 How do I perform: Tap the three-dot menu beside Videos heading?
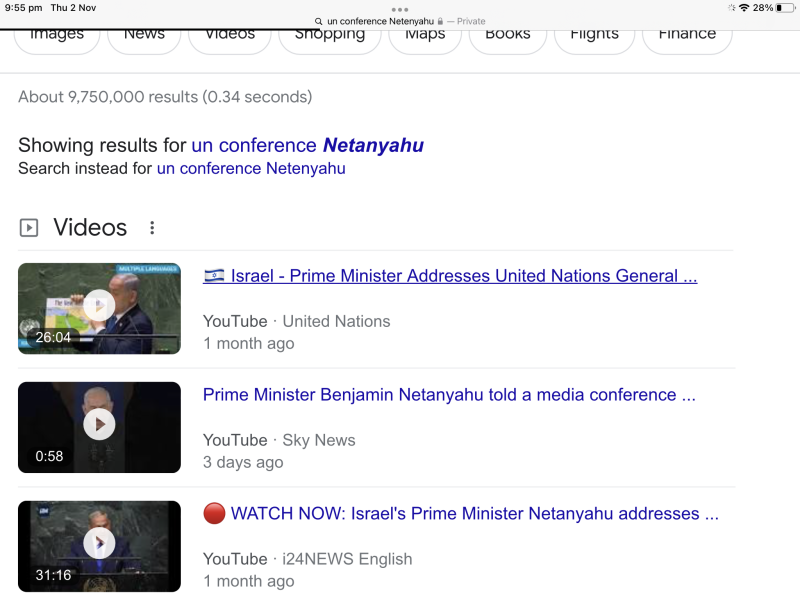[152, 228]
